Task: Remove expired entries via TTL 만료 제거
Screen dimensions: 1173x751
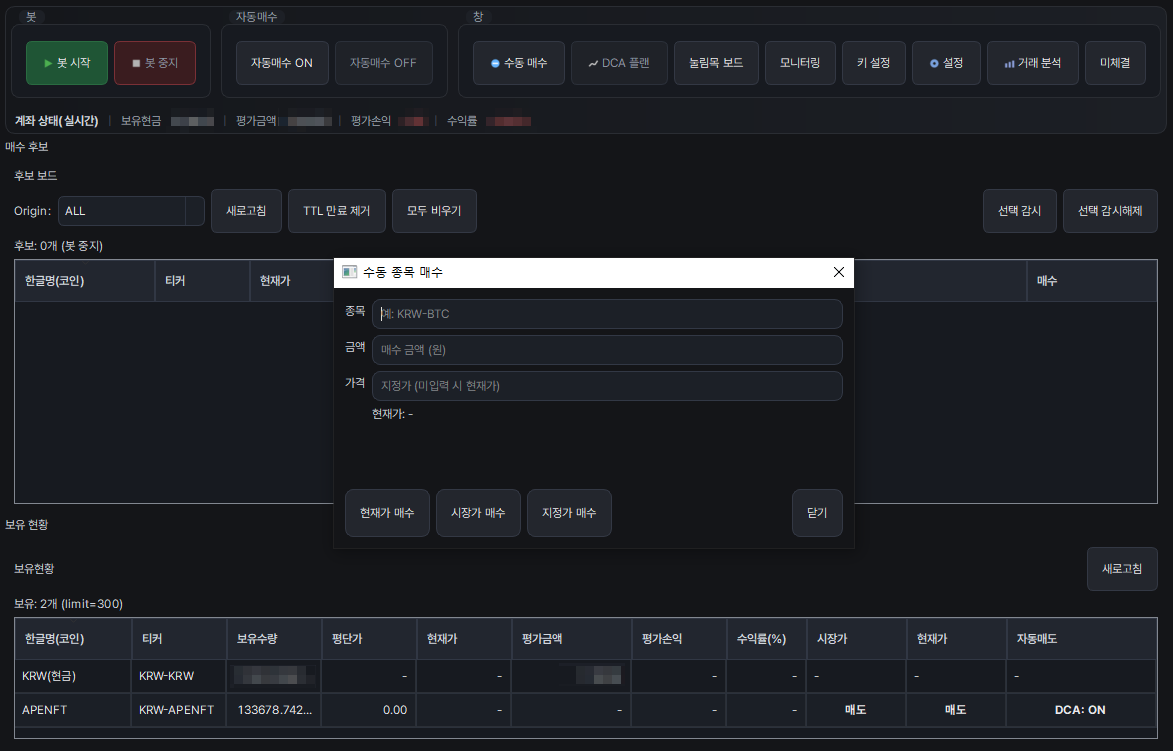Action: pos(336,210)
